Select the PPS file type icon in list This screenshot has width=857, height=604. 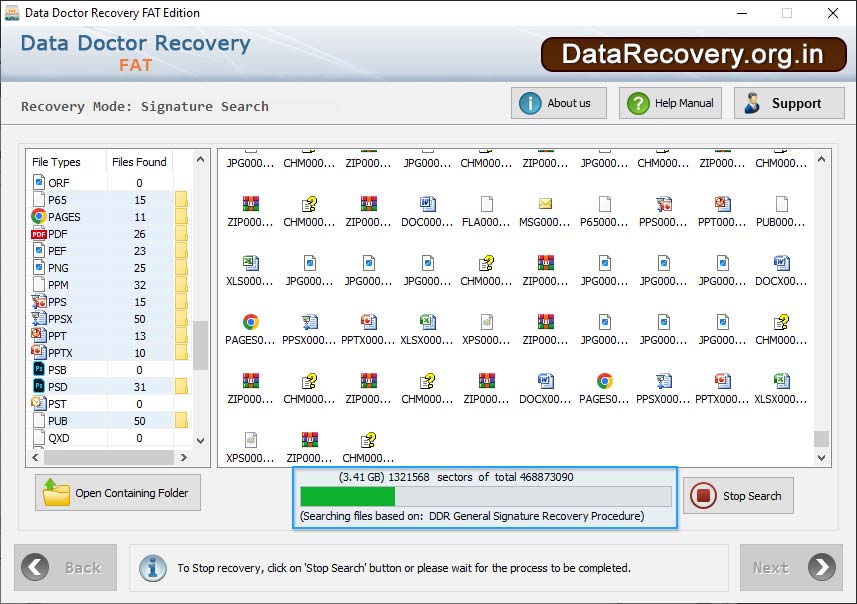[x=39, y=301]
